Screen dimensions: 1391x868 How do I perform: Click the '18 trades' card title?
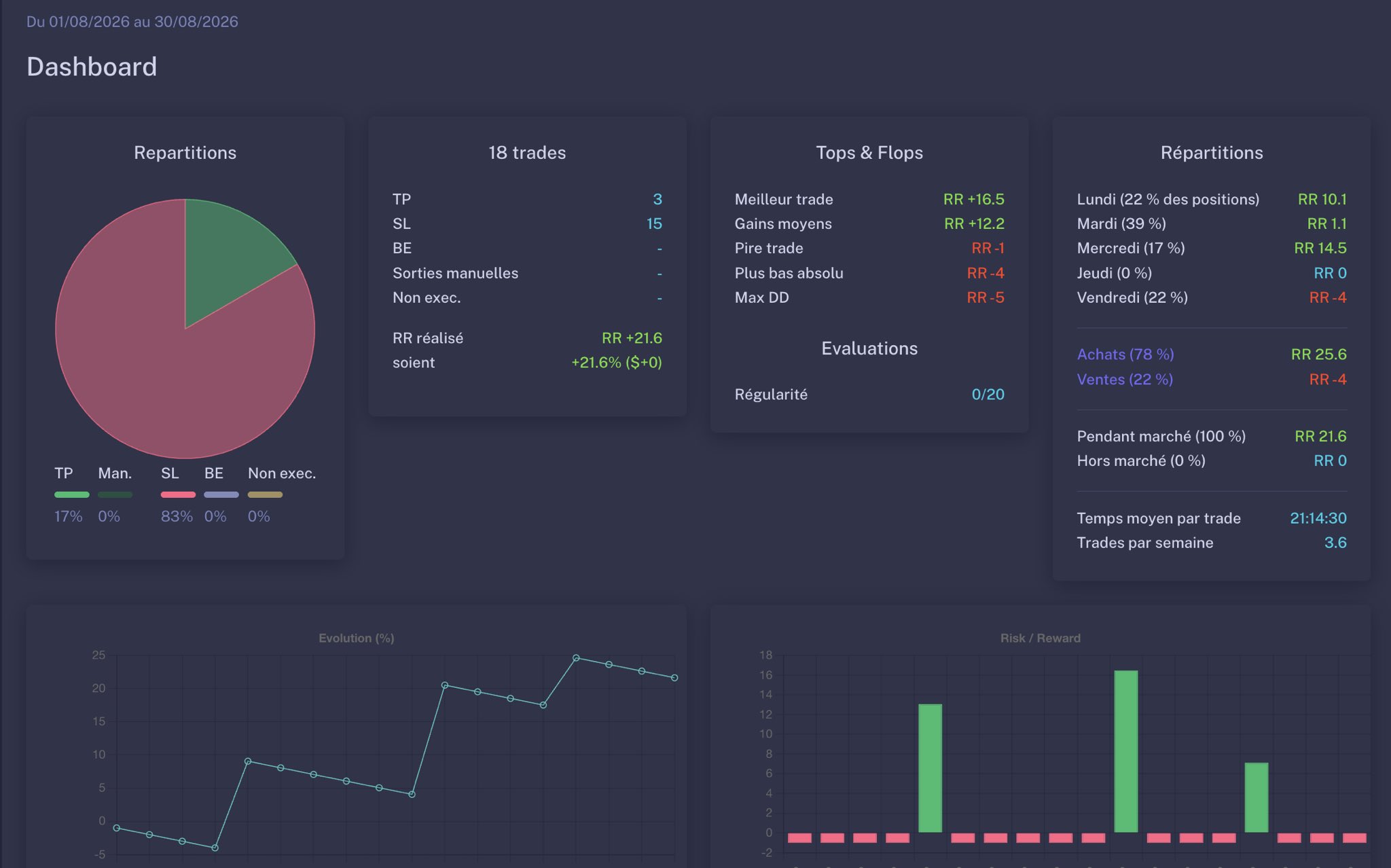(x=527, y=153)
